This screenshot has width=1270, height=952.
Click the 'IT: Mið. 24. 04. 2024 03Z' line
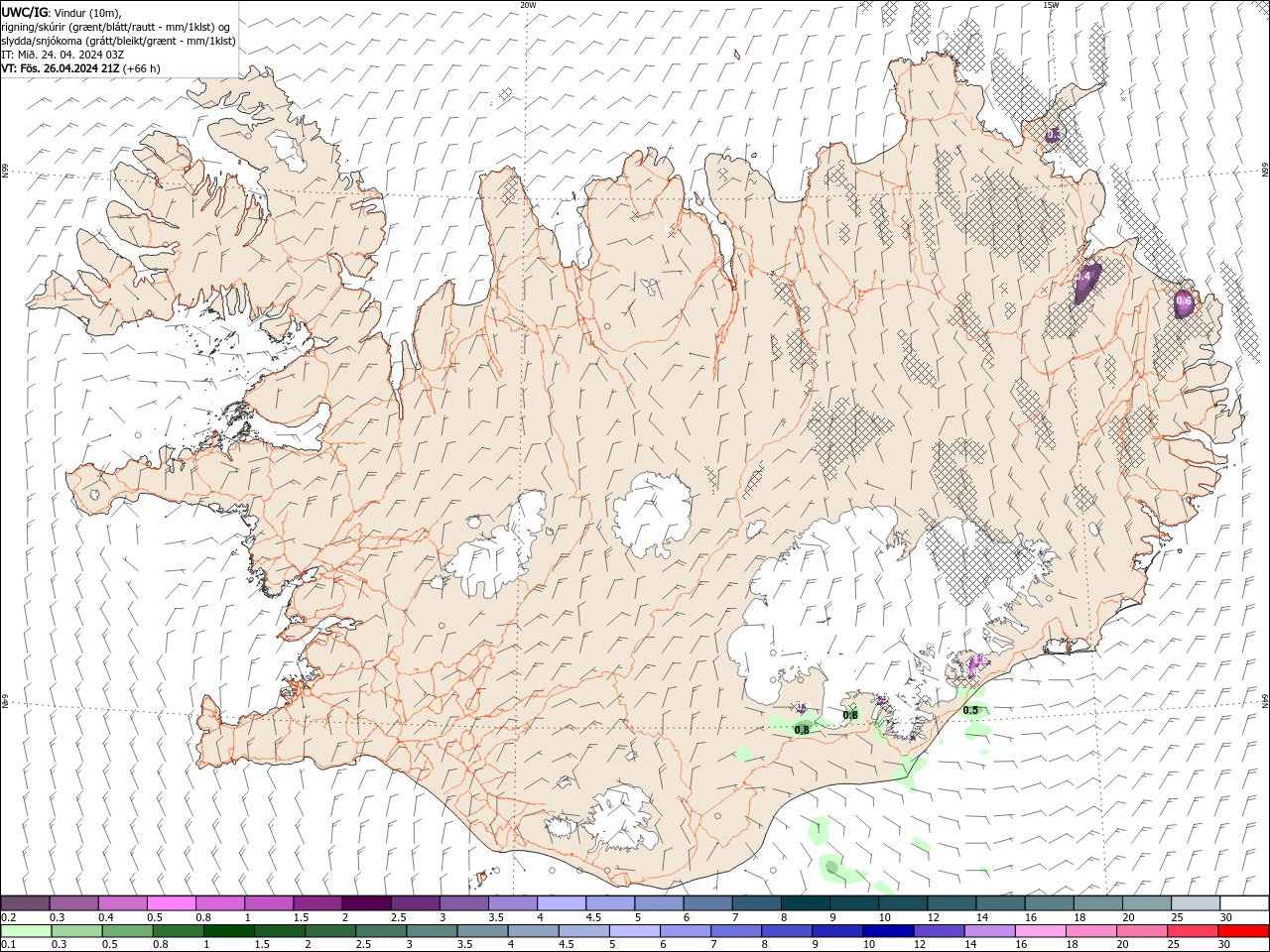coord(63,55)
